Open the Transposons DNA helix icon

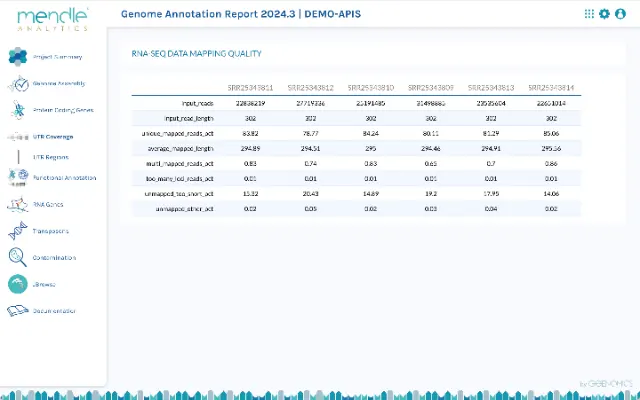pos(17,231)
